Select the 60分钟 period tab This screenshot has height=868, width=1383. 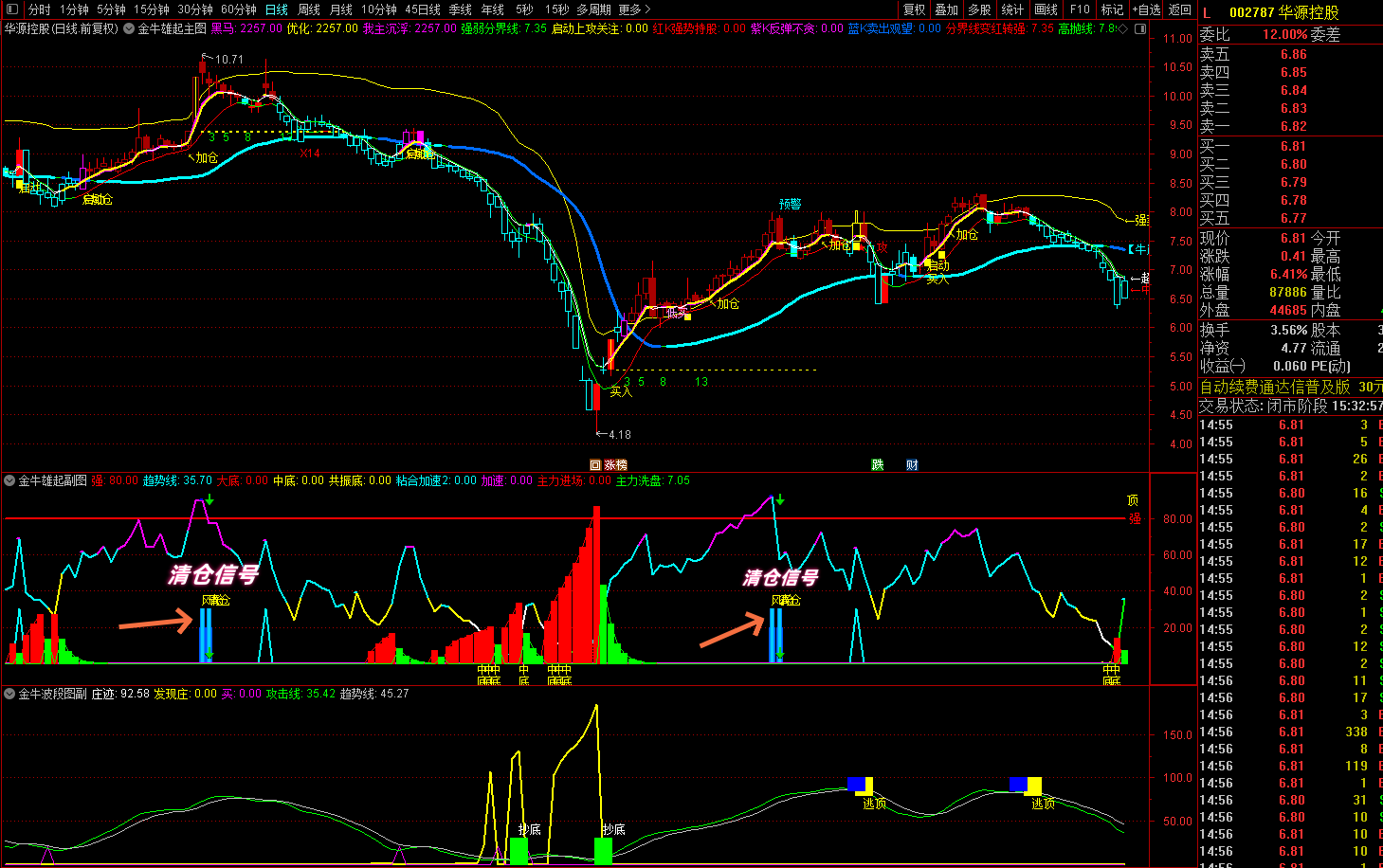tap(239, 9)
